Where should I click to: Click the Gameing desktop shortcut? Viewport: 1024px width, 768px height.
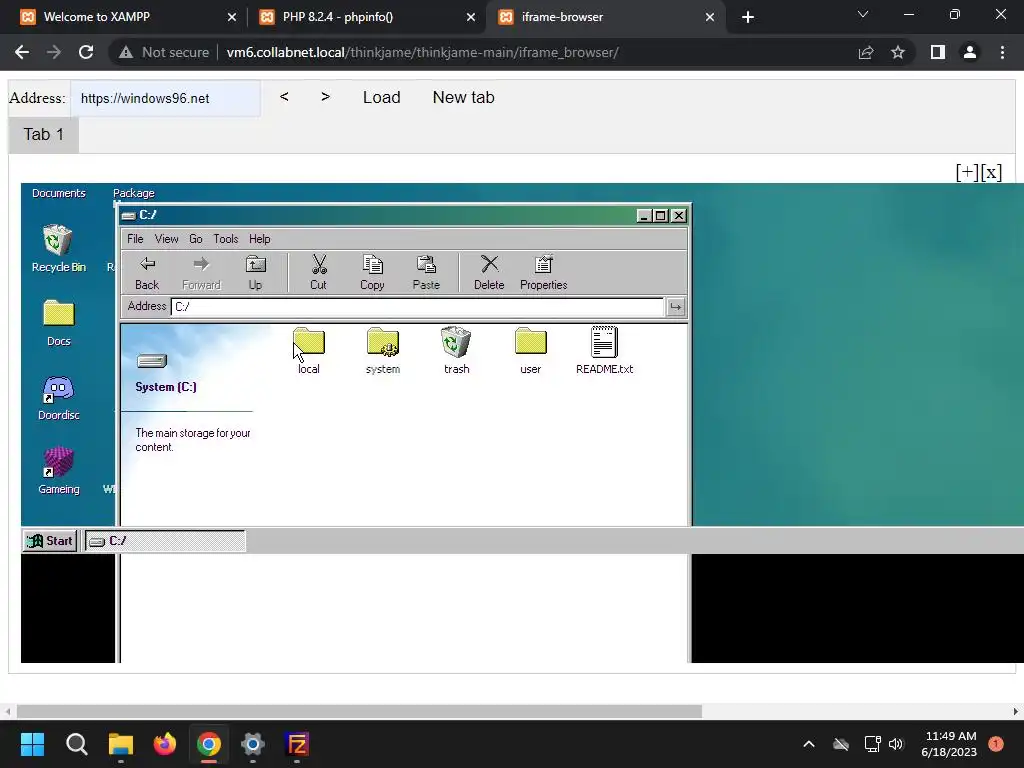click(58, 471)
